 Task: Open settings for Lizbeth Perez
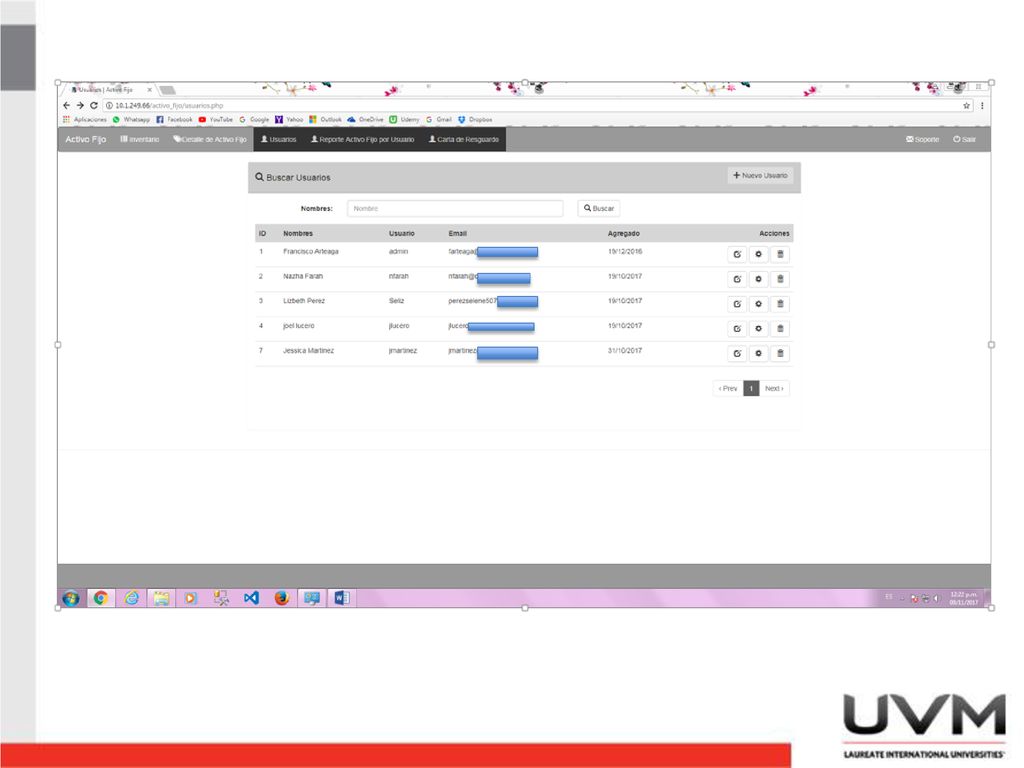758,304
